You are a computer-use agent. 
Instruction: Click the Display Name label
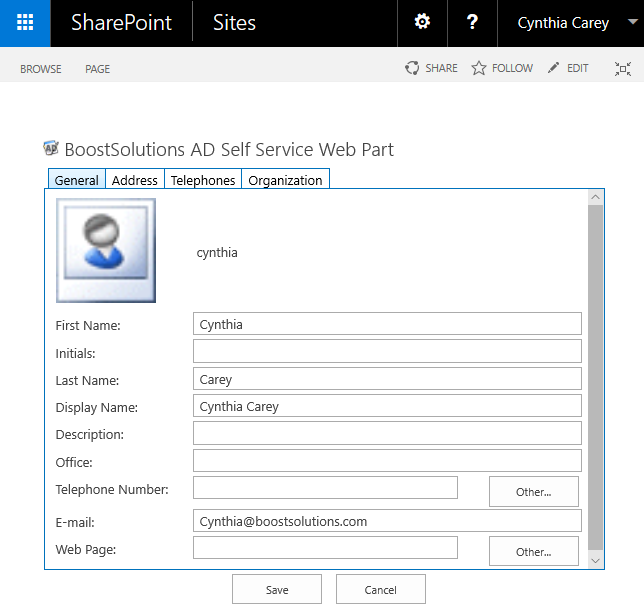[x=97, y=407]
